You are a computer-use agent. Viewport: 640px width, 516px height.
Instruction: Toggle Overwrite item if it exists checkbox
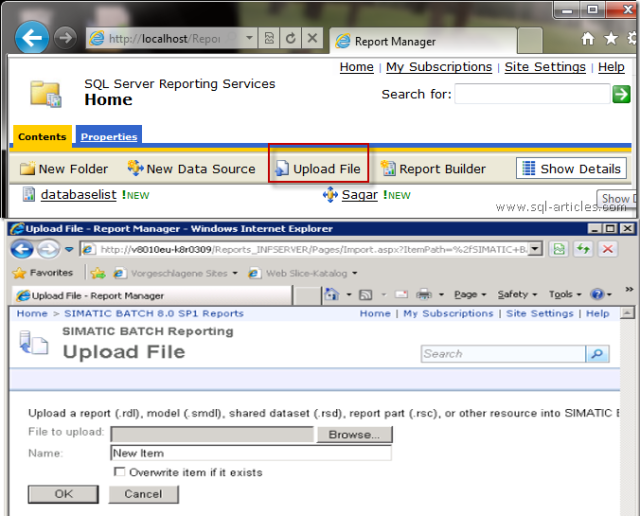click(x=119, y=472)
